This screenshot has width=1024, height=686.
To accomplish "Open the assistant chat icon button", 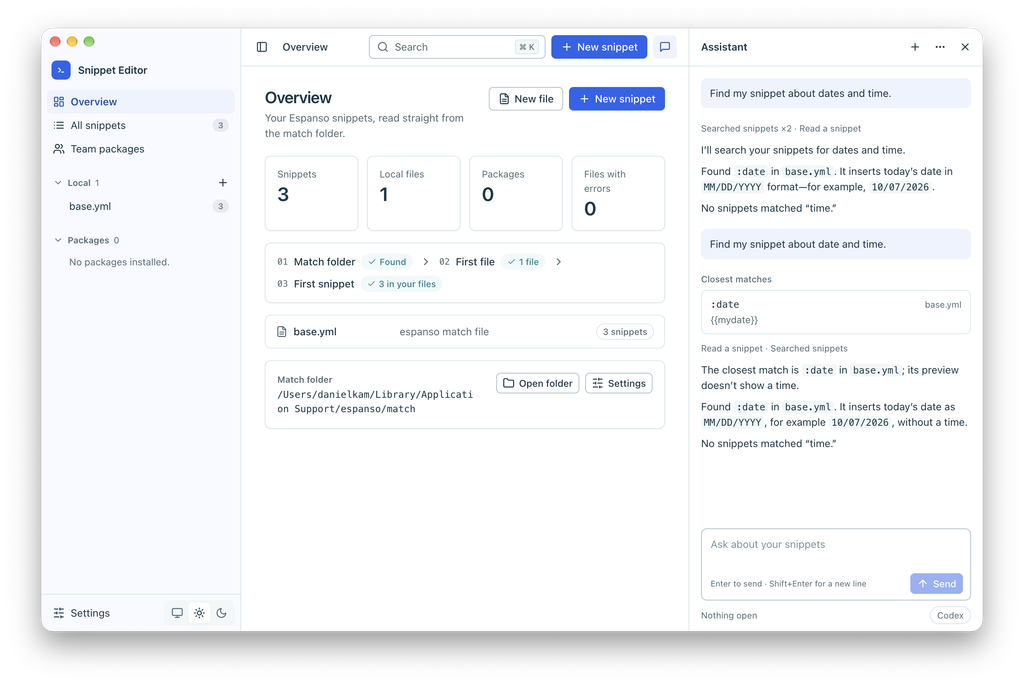I will tap(665, 47).
